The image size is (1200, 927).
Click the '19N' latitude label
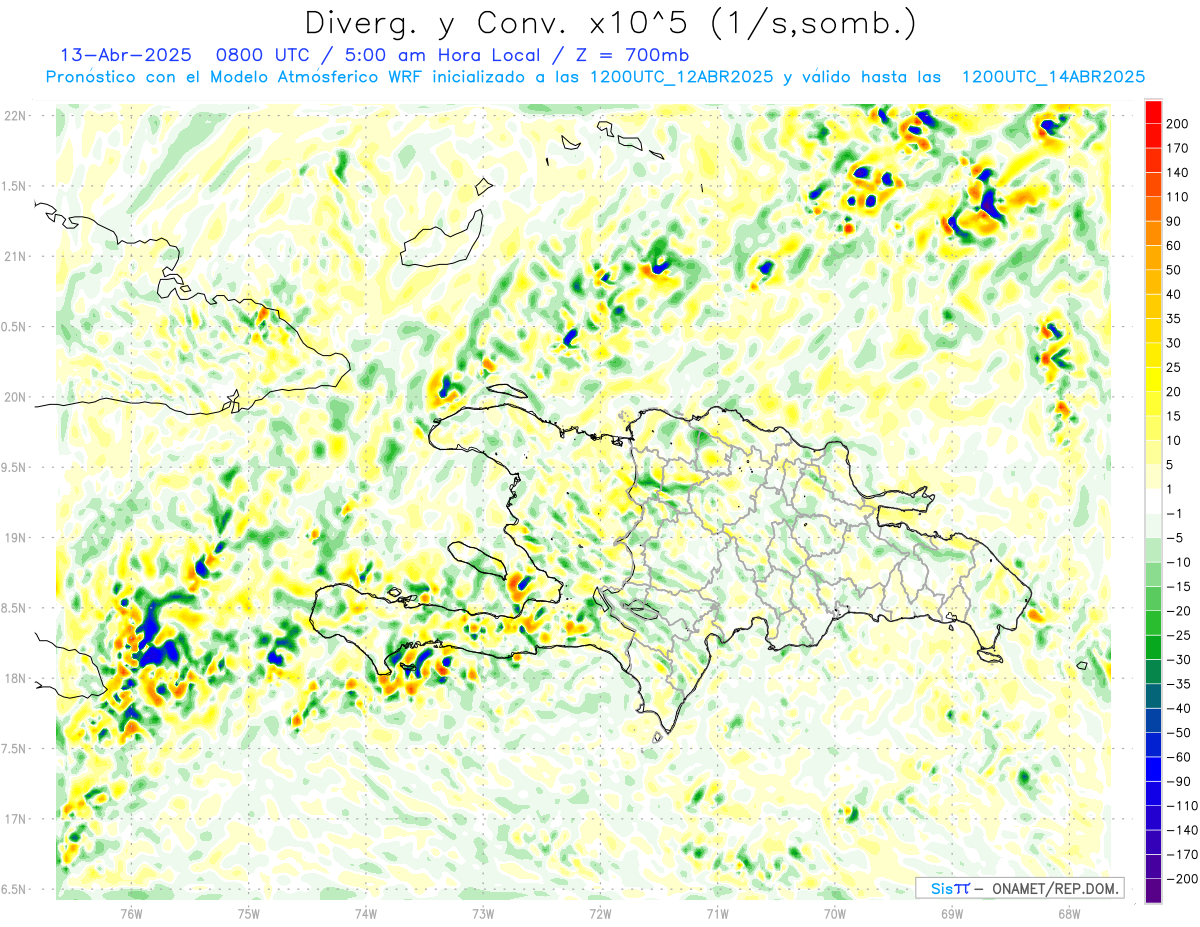pos(15,538)
